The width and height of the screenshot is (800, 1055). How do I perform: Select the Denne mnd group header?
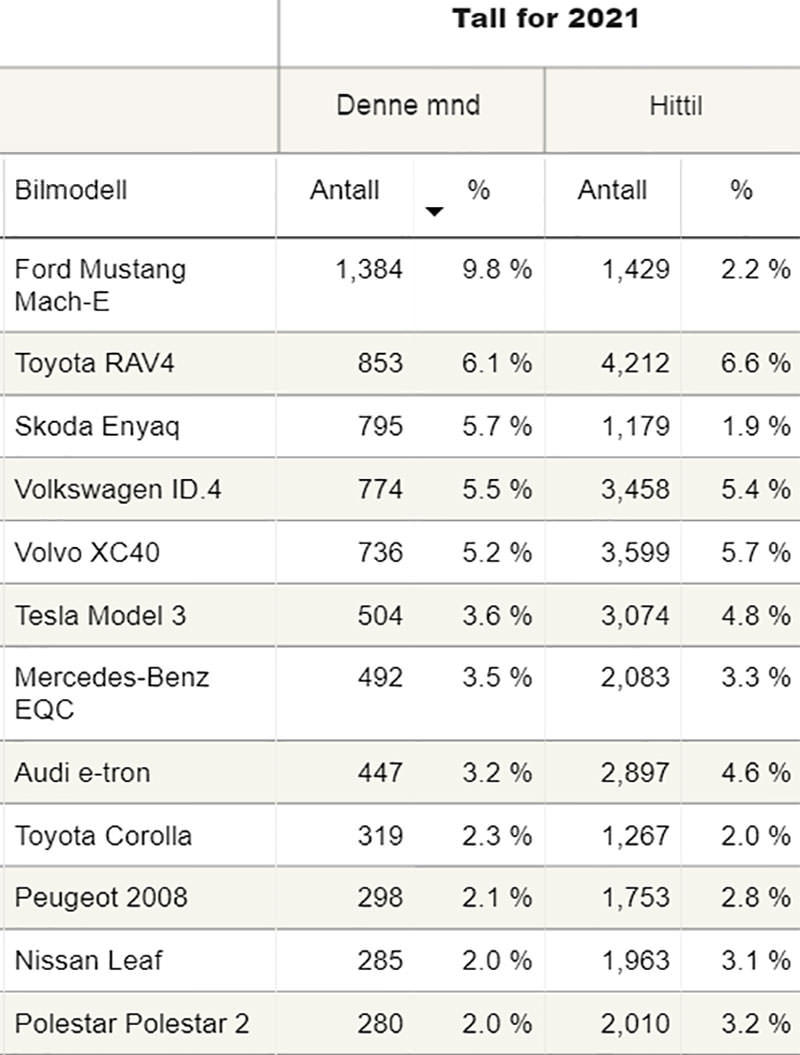pos(408,105)
